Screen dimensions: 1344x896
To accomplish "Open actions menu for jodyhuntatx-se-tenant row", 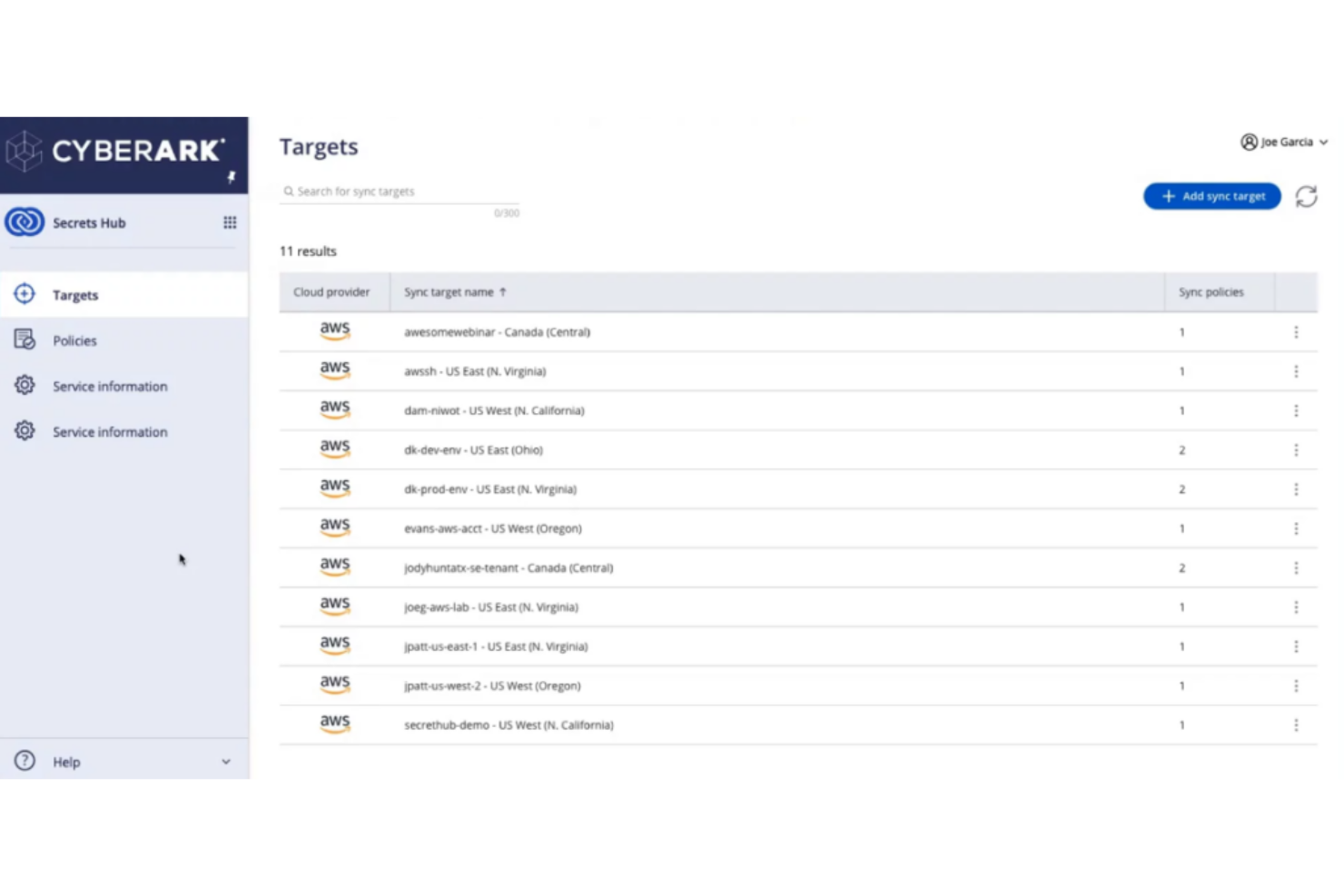I will click(x=1296, y=567).
